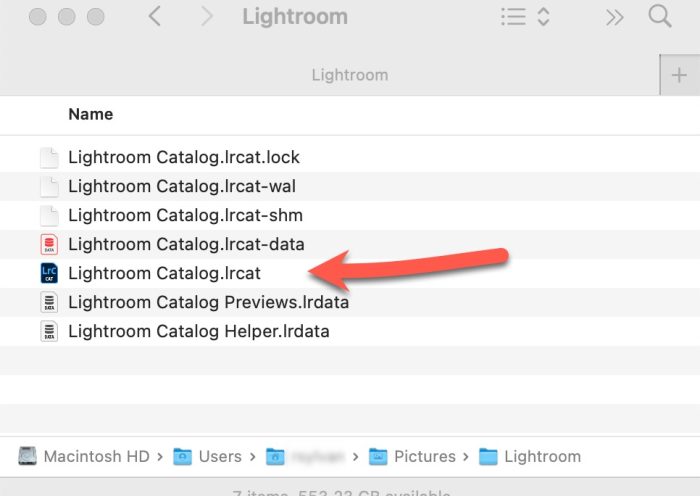Image resolution: width=700 pixels, height=496 pixels.
Task: Select Lightroom Catalog.lrcat.lock file
Action: click(x=183, y=157)
